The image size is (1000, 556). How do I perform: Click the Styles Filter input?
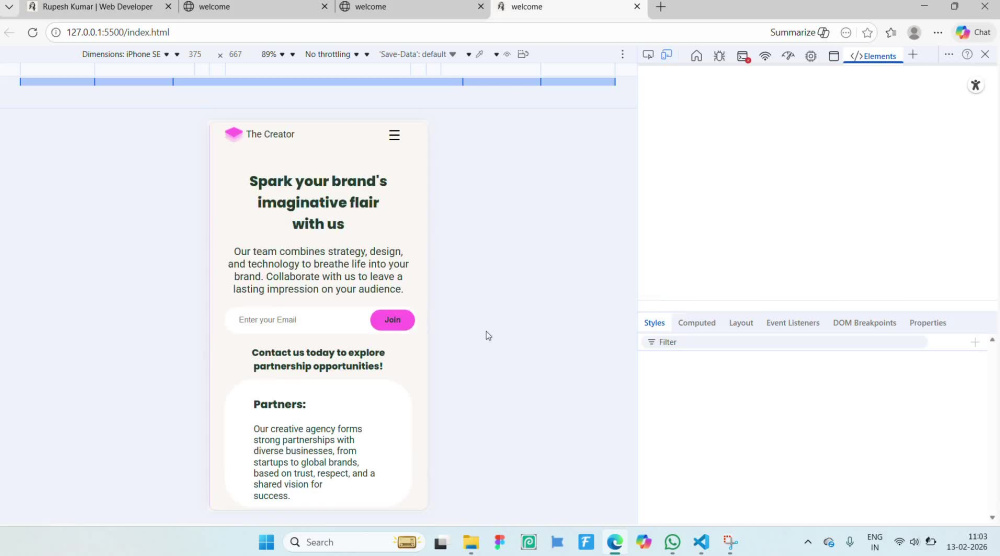point(784,342)
